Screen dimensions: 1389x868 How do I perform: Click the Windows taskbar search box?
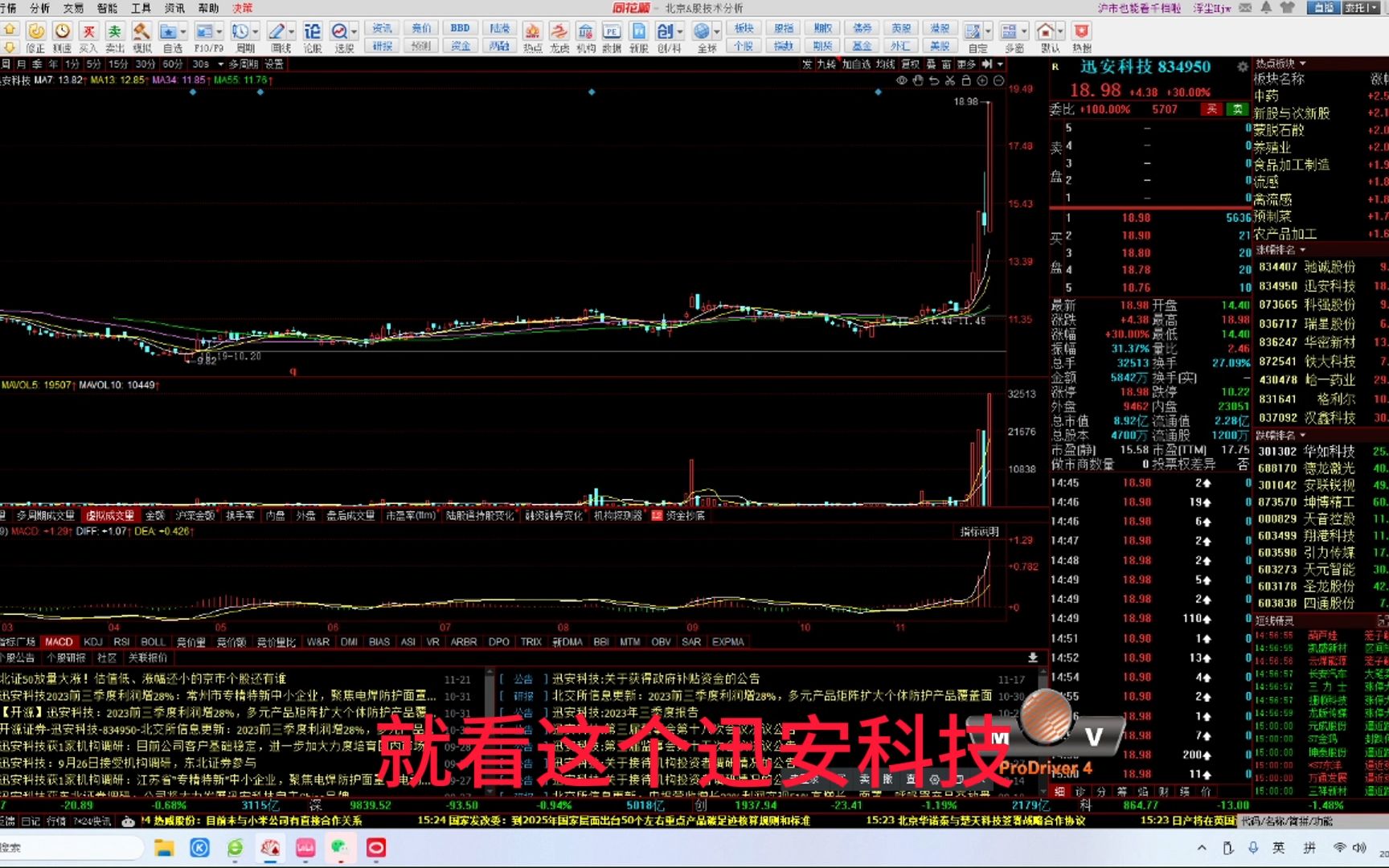[x=71, y=848]
